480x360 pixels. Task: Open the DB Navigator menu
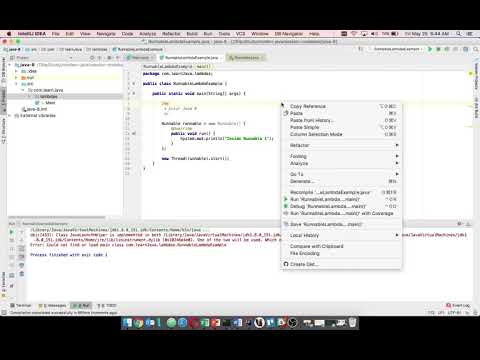pos(289,34)
